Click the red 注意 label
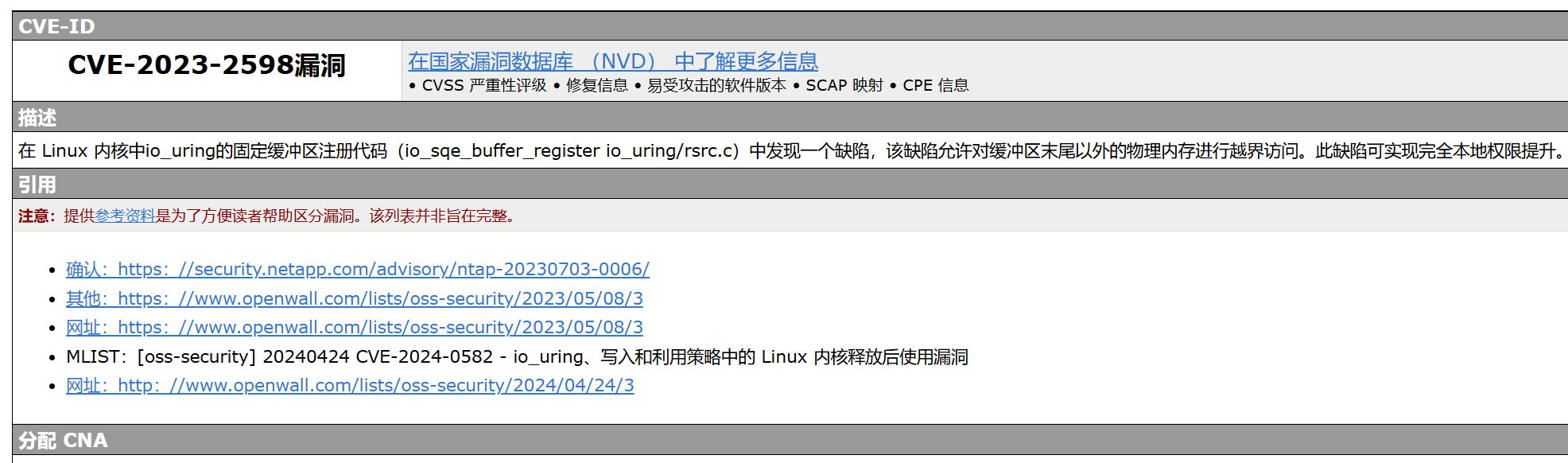The image size is (1568, 463). [33, 216]
